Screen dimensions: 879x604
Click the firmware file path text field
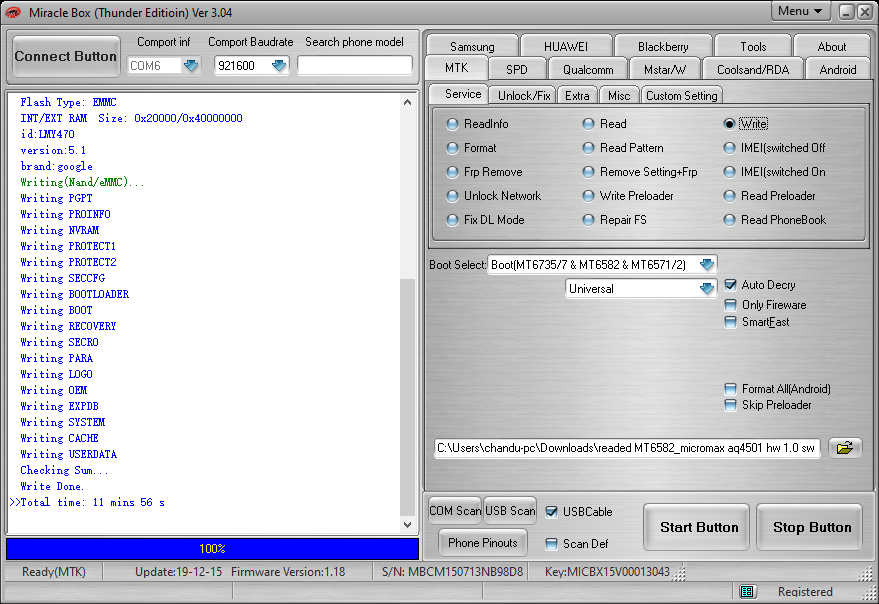(x=627, y=448)
